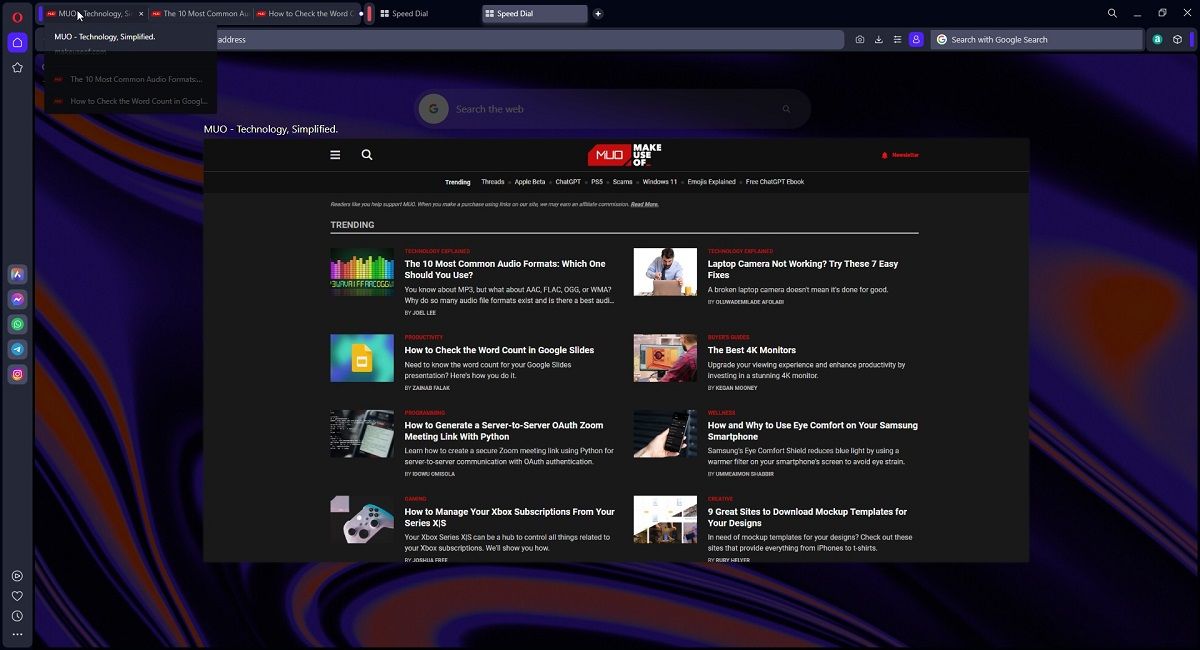The height and width of the screenshot is (650, 1200).
Task: Open WhatsApp from the sidebar
Action: pos(17,324)
